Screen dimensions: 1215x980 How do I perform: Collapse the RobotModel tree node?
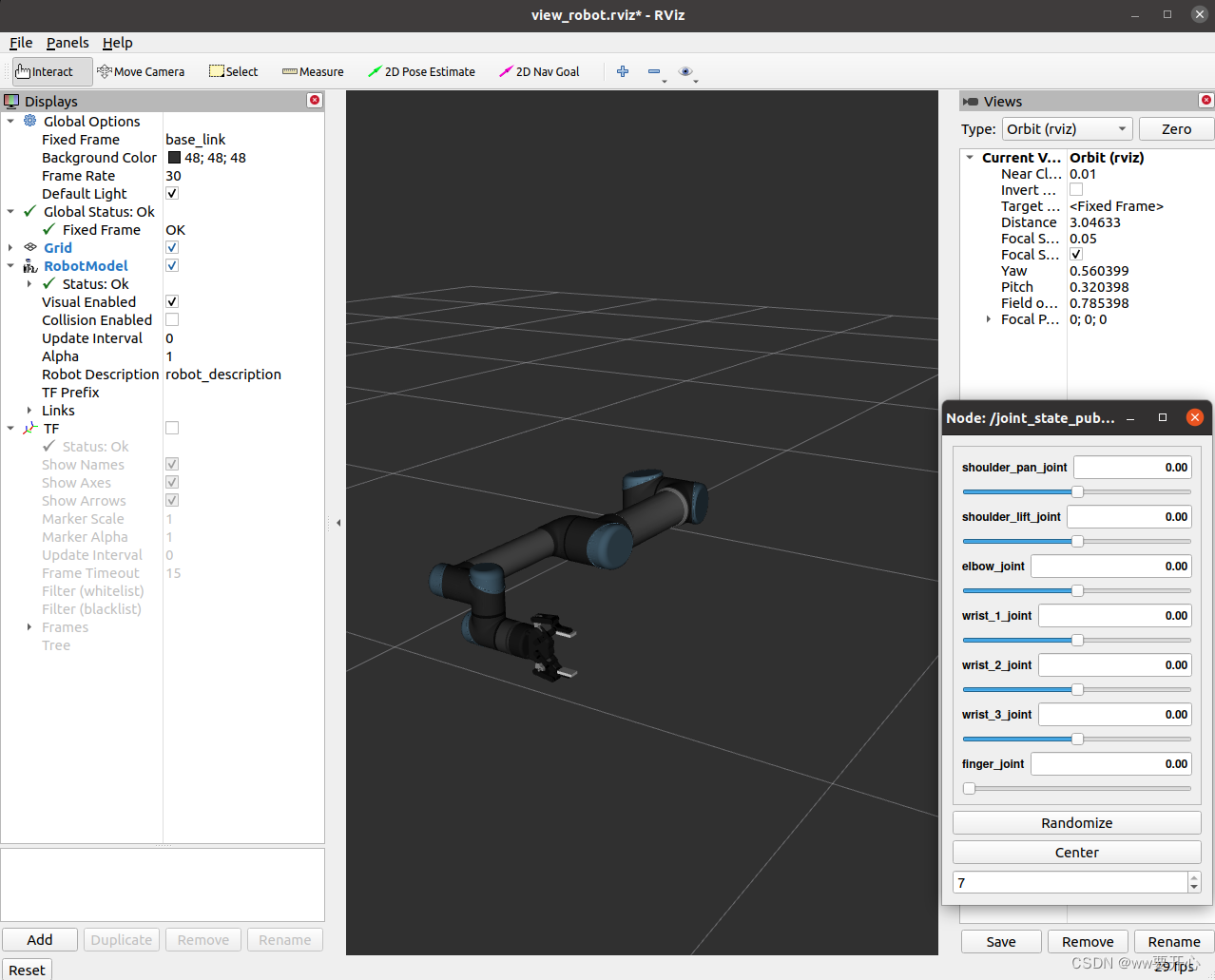click(10, 266)
